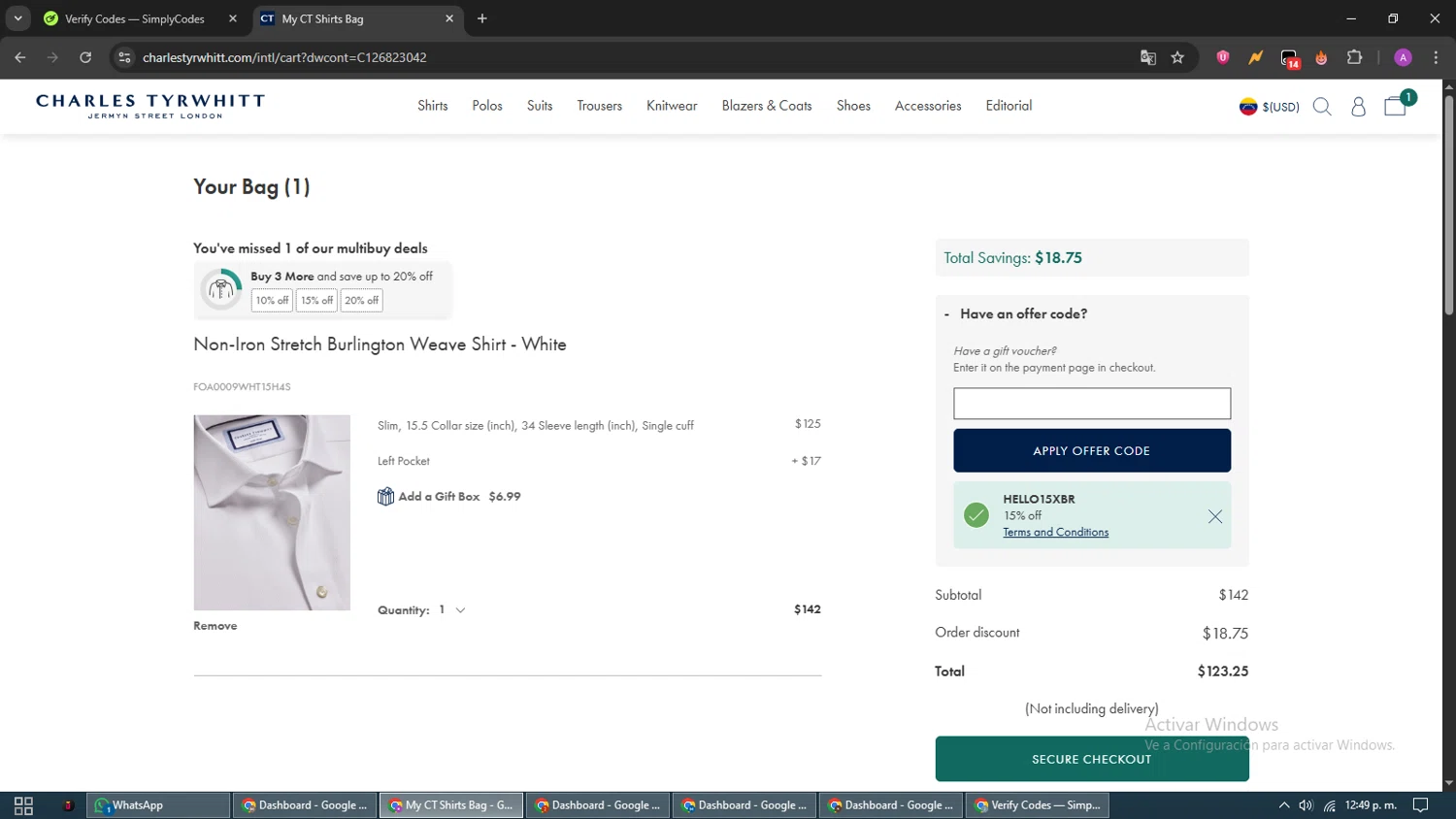Screen dimensions: 1456x819
Task: Open the Brave shield extension icon
Action: tap(1223, 57)
